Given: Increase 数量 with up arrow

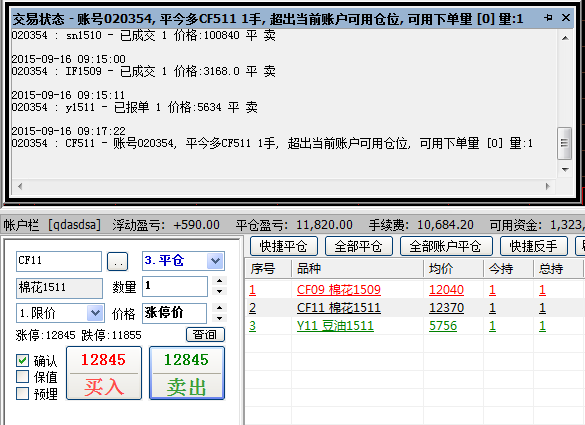Looking at the screenshot, I should click(x=219, y=281).
